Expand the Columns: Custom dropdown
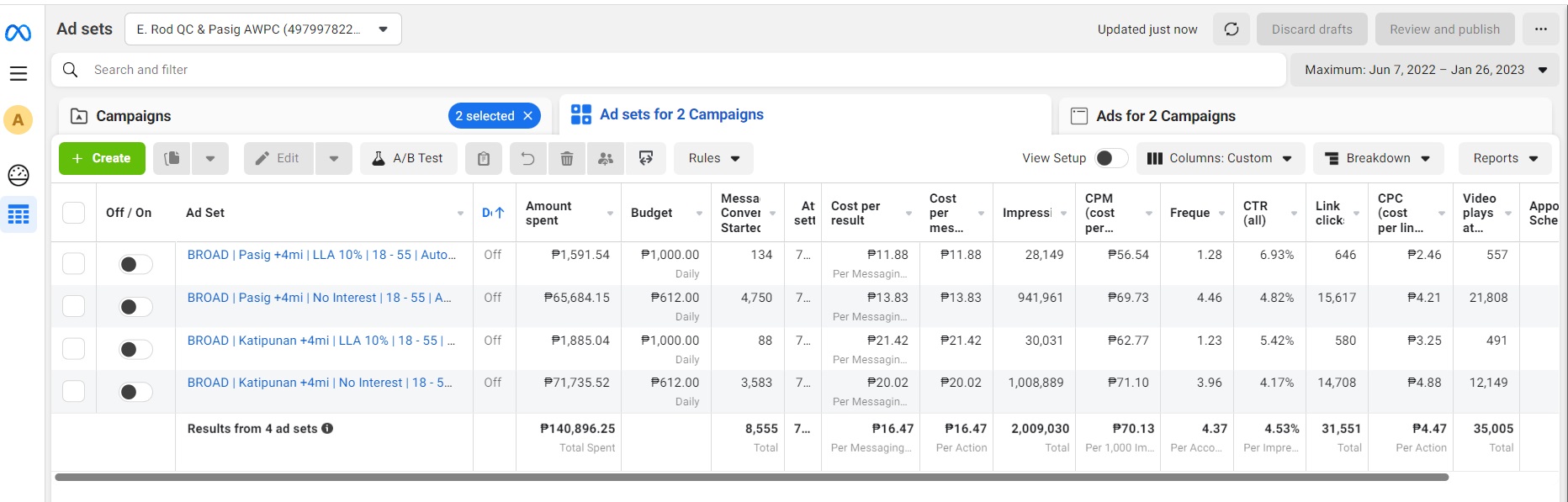 [x=1220, y=158]
